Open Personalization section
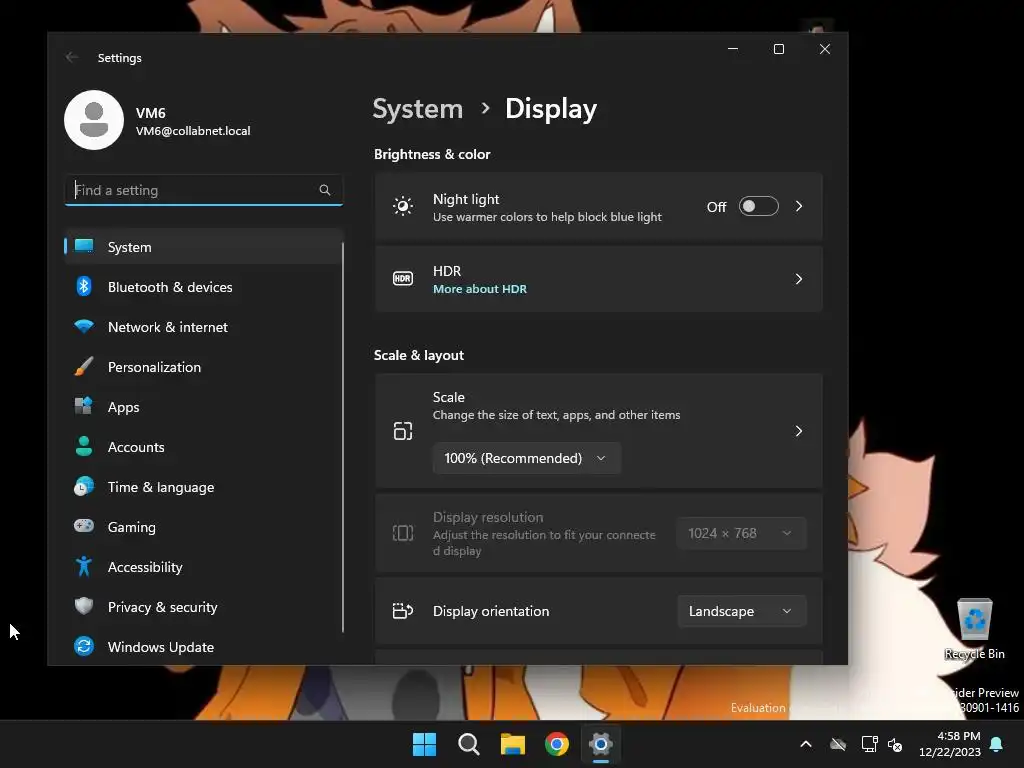 204,366
